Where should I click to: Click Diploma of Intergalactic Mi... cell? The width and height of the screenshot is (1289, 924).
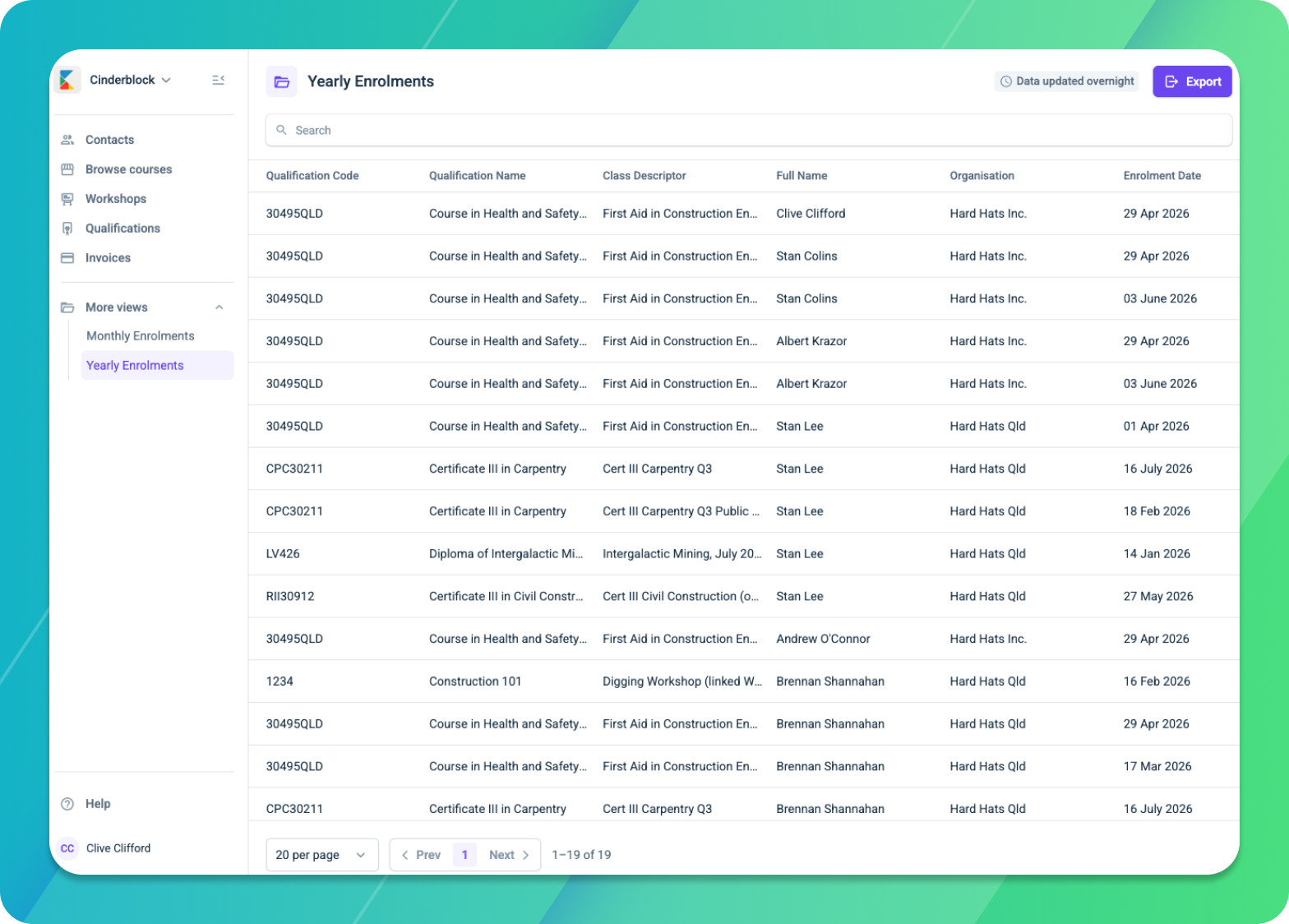click(506, 554)
